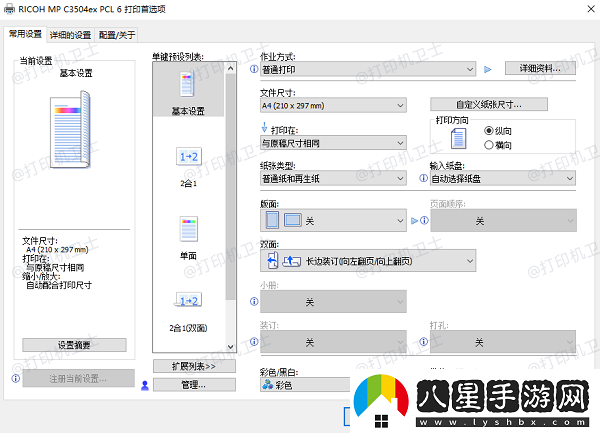This screenshot has width=600, height=433.
Task: Open the 版面 layout dropdown
Action: pos(333,220)
